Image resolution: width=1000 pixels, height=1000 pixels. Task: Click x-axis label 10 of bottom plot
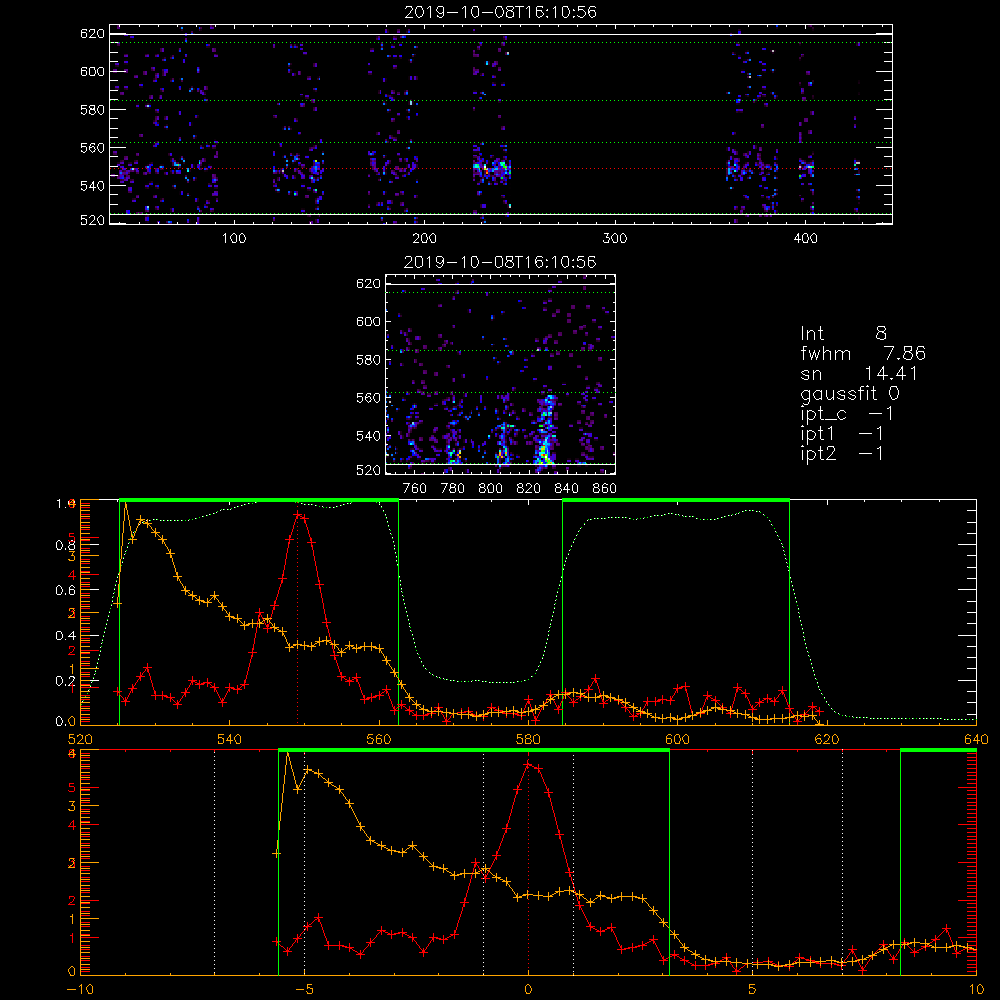tap(976, 990)
